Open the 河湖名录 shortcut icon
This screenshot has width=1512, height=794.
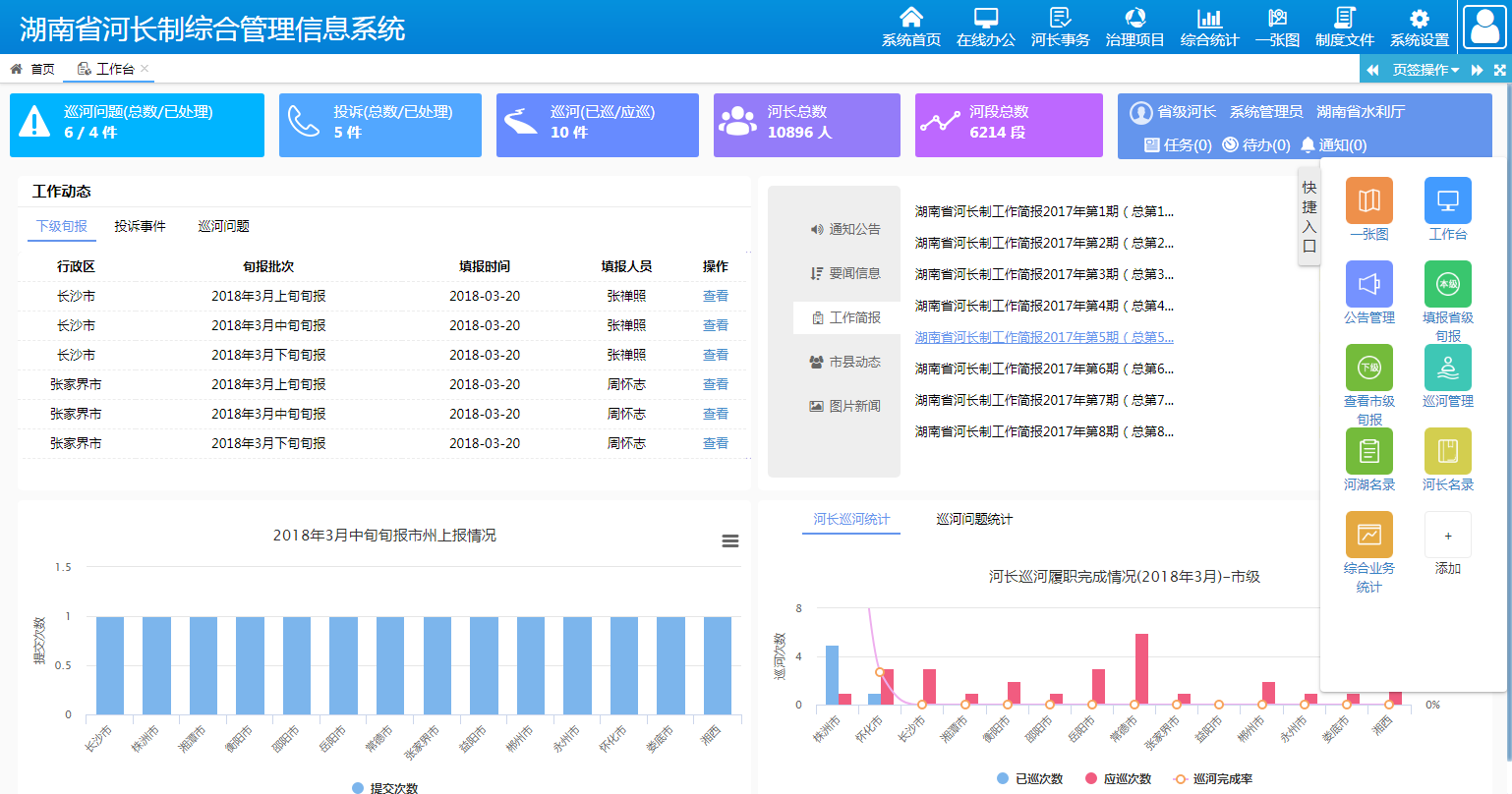[x=1368, y=452]
